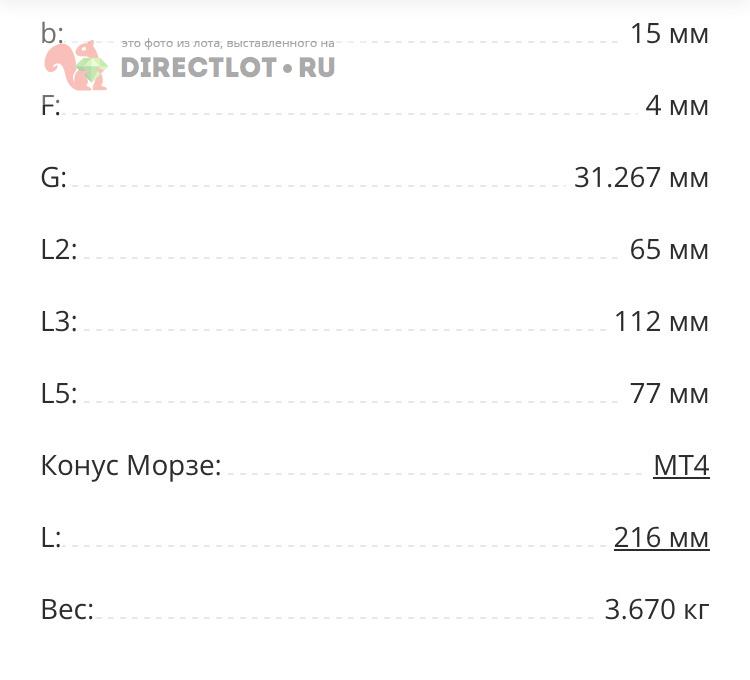The width and height of the screenshot is (750, 680).
Task: Click the F: parameter label
Action: [51, 105]
